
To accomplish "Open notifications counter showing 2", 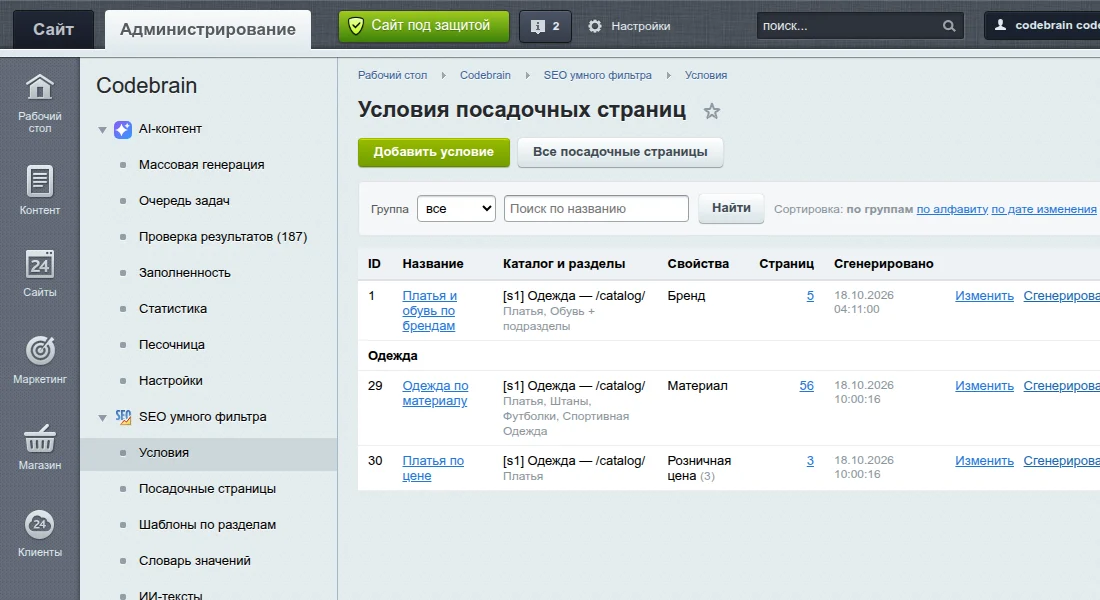I will (x=545, y=26).
